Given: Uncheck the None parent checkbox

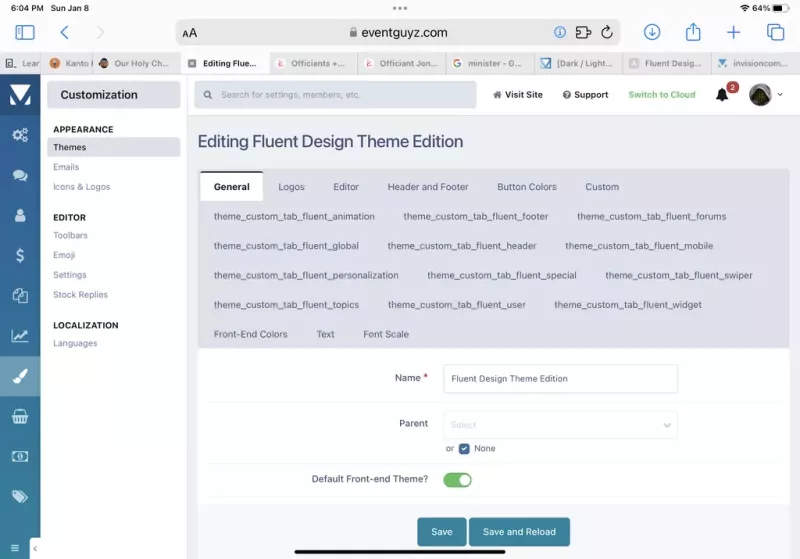Looking at the screenshot, I should (x=464, y=449).
